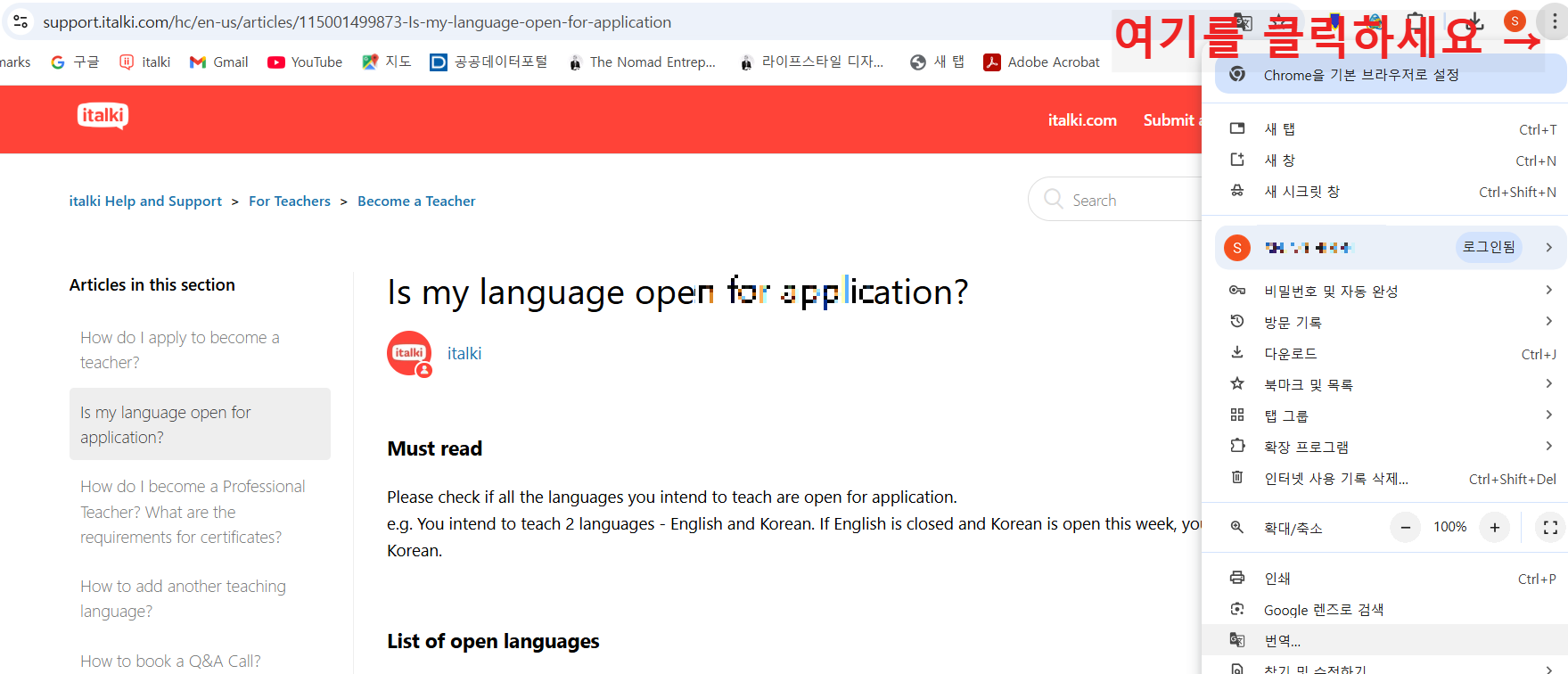
Task: Open 'How do I become a Professional Teacher?' article
Action: coord(193,512)
